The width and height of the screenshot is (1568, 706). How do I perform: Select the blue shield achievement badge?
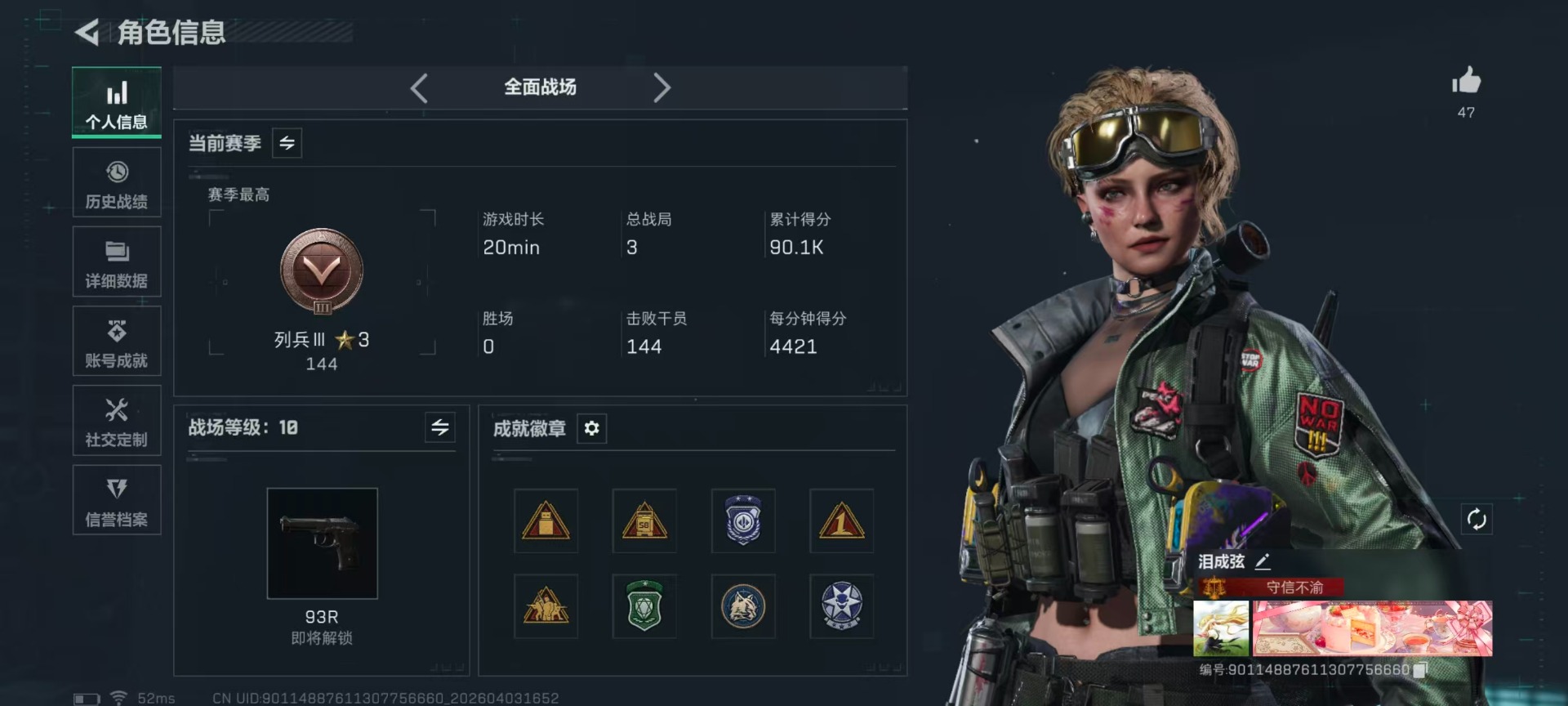(743, 521)
